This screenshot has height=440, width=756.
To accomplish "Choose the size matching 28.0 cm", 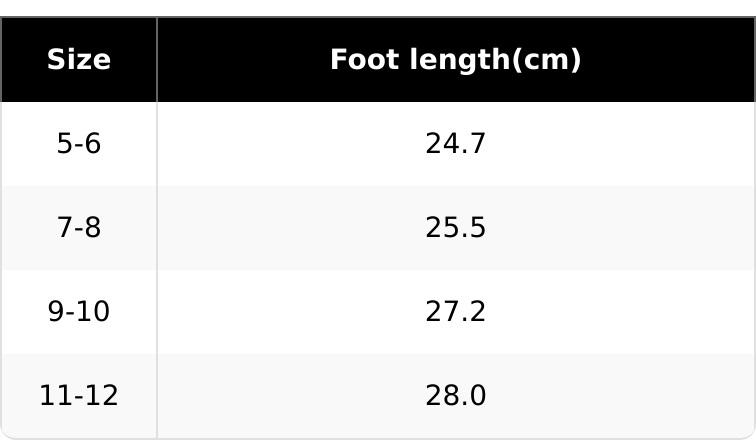I will click(79, 396).
